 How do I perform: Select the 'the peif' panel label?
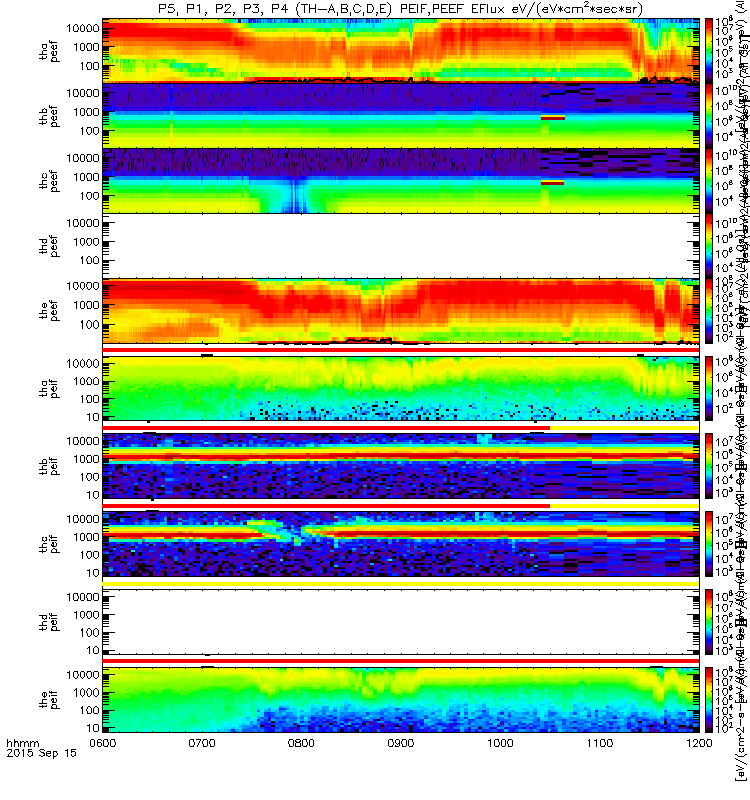point(49,699)
